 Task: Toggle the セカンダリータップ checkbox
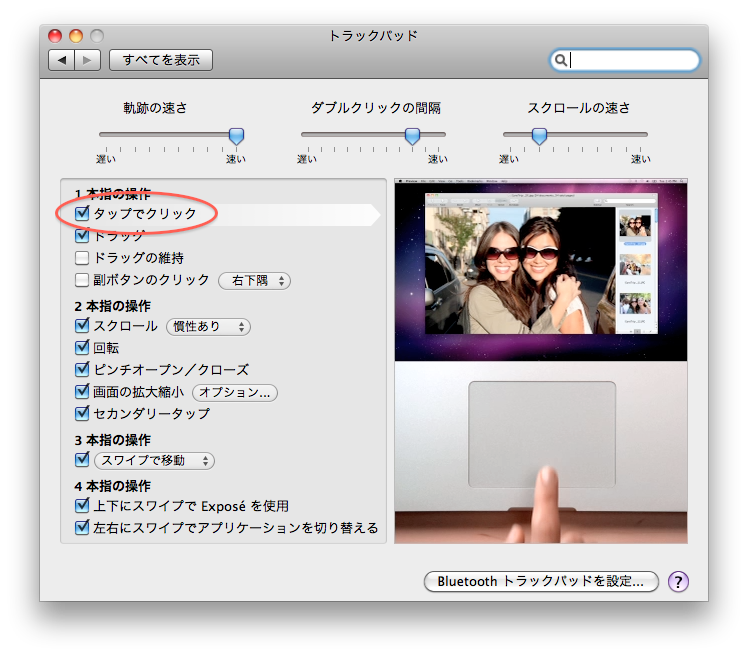coord(83,413)
